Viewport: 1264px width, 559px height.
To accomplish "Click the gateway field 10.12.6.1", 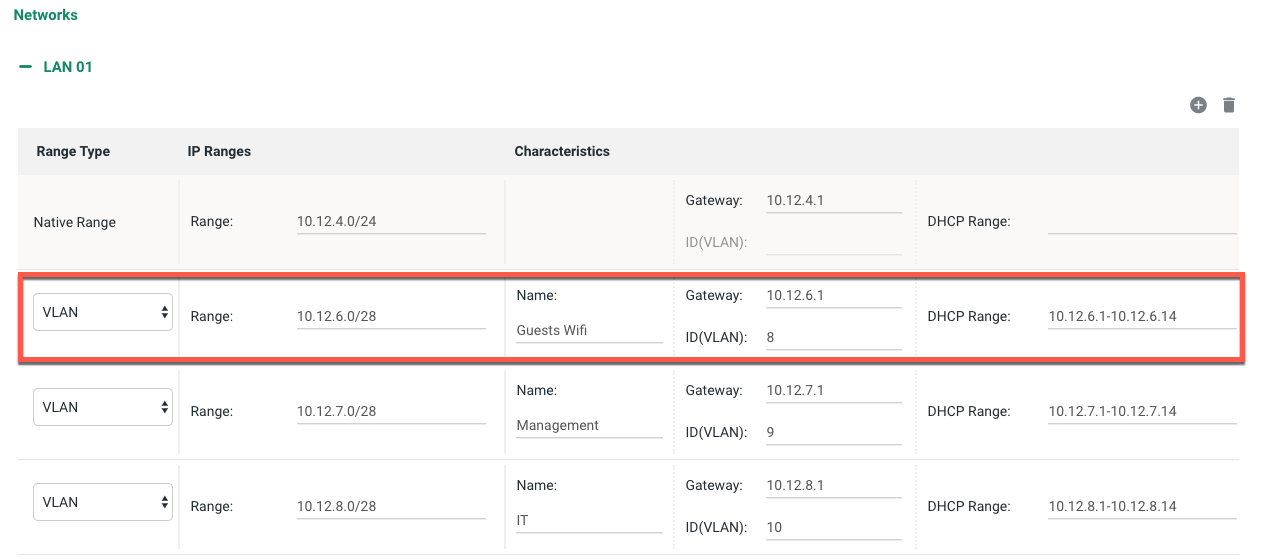I will (833, 295).
